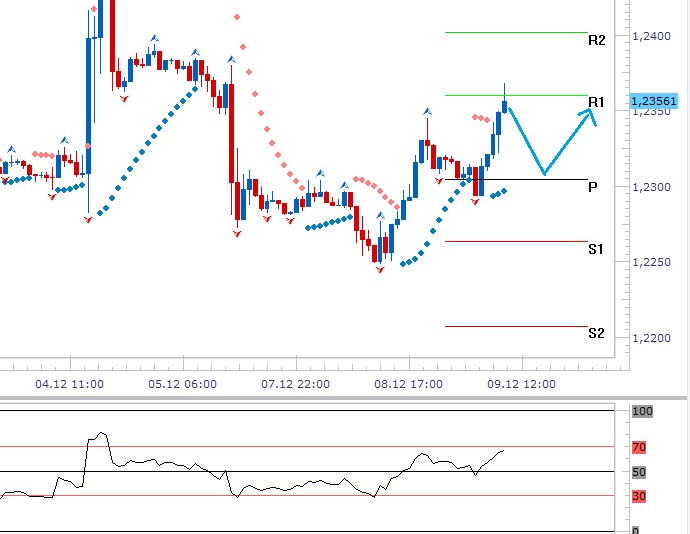Click the P pivot level label
Screen dimensions: 690x534
[593, 187]
